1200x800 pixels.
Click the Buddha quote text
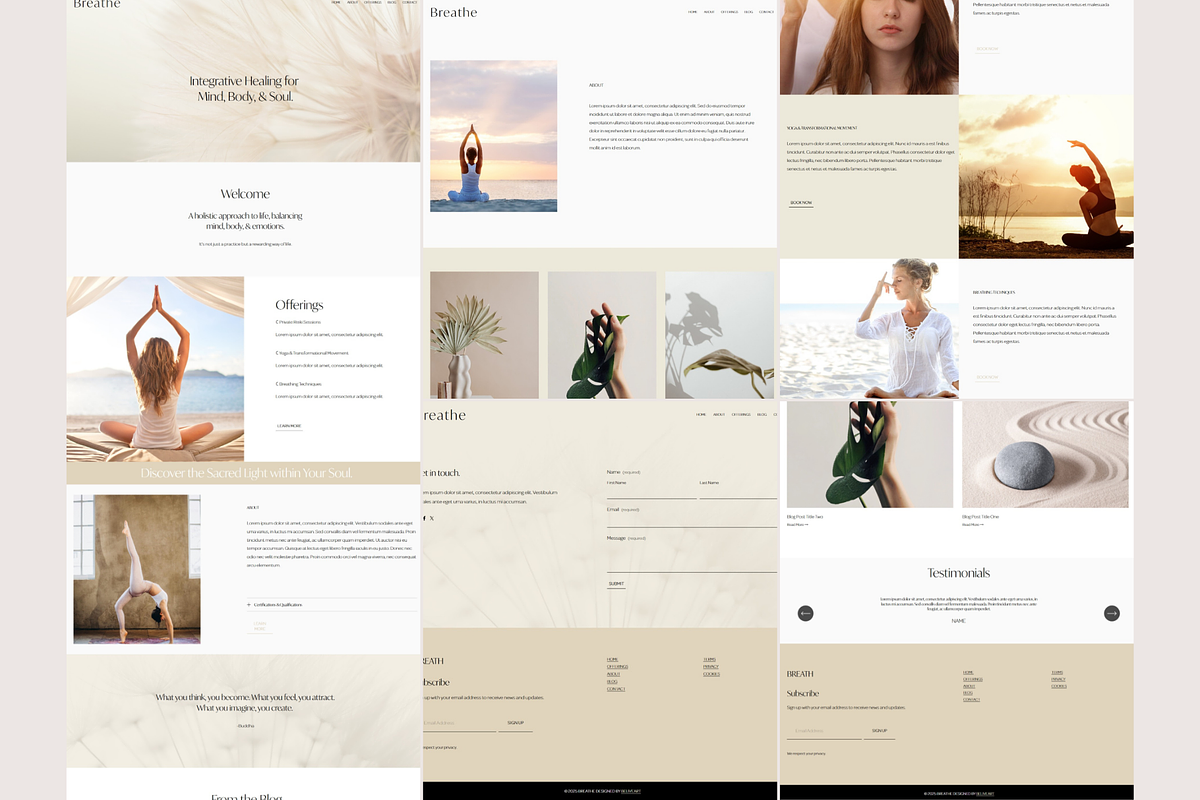point(245,703)
